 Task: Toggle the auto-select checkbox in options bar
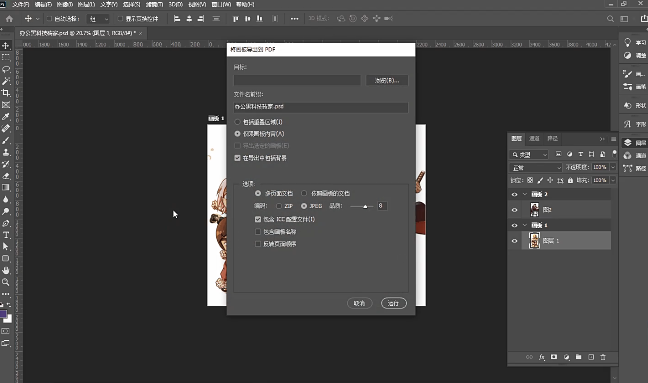(x=49, y=19)
